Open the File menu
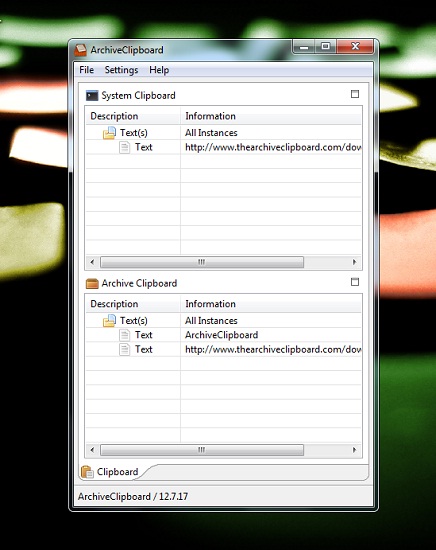 click(x=86, y=70)
